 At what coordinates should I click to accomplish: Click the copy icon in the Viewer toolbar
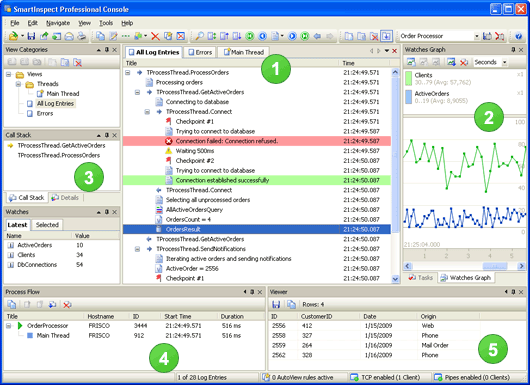[291, 304]
